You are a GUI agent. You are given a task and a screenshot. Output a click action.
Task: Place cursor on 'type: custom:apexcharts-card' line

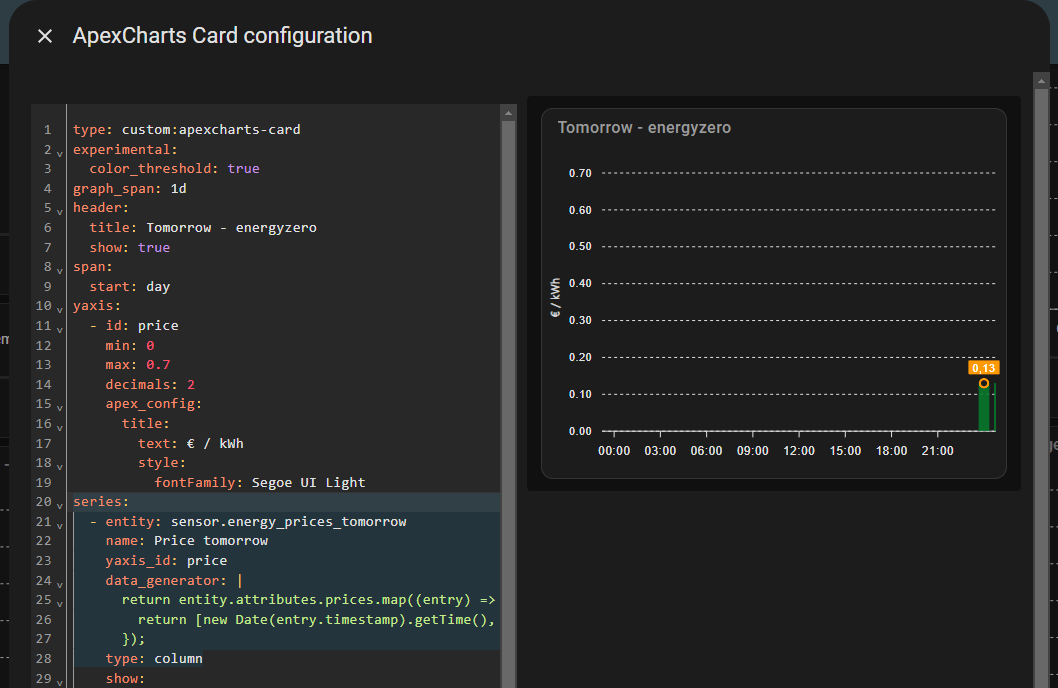pos(187,130)
